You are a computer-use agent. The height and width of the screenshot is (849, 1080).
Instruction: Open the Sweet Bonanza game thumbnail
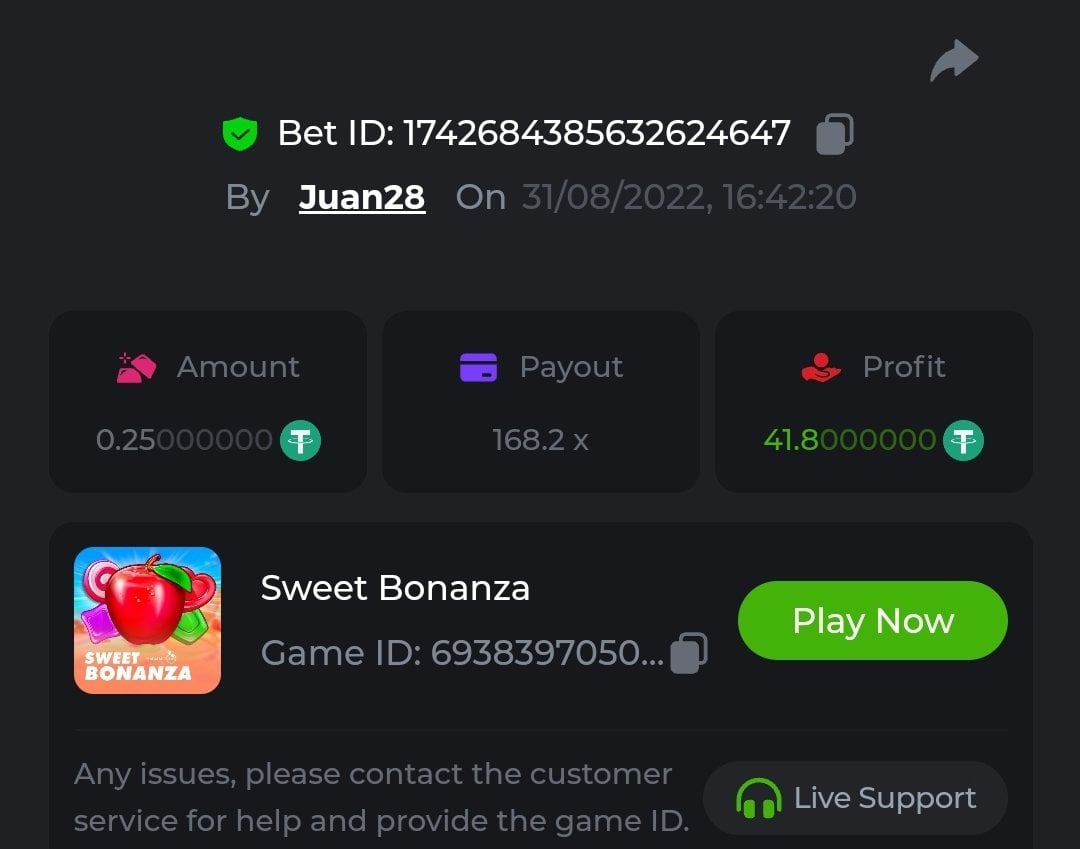click(x=148, y=620)
